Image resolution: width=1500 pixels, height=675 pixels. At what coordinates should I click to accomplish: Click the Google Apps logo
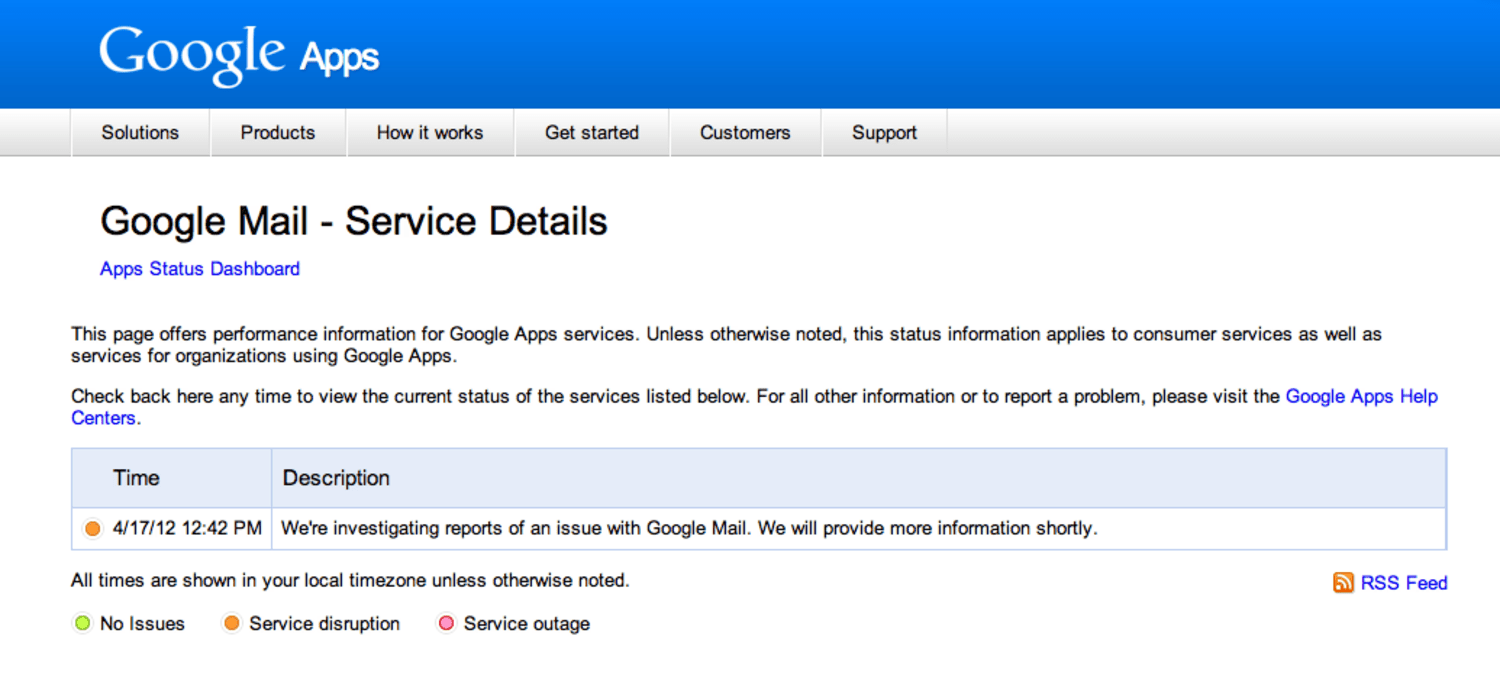pos(239,54)
